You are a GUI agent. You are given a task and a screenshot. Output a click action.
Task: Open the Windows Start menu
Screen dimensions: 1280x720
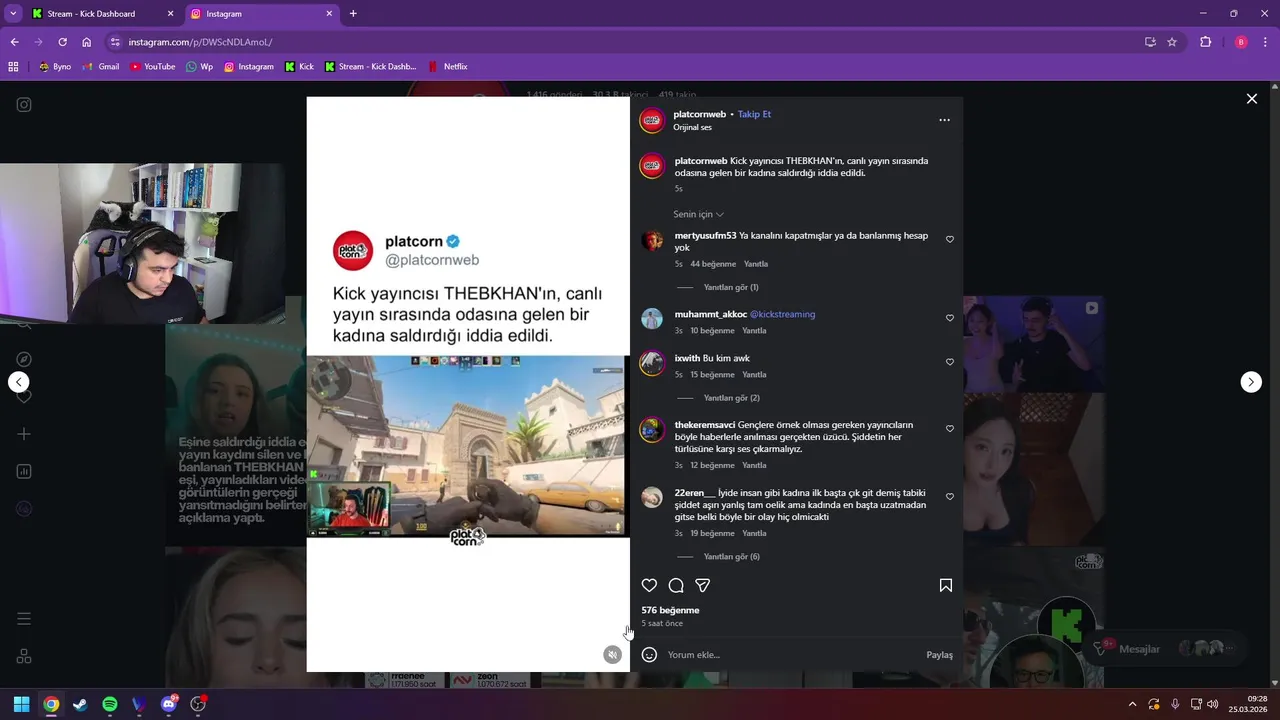pyautogui.click(x=21, y=704)
